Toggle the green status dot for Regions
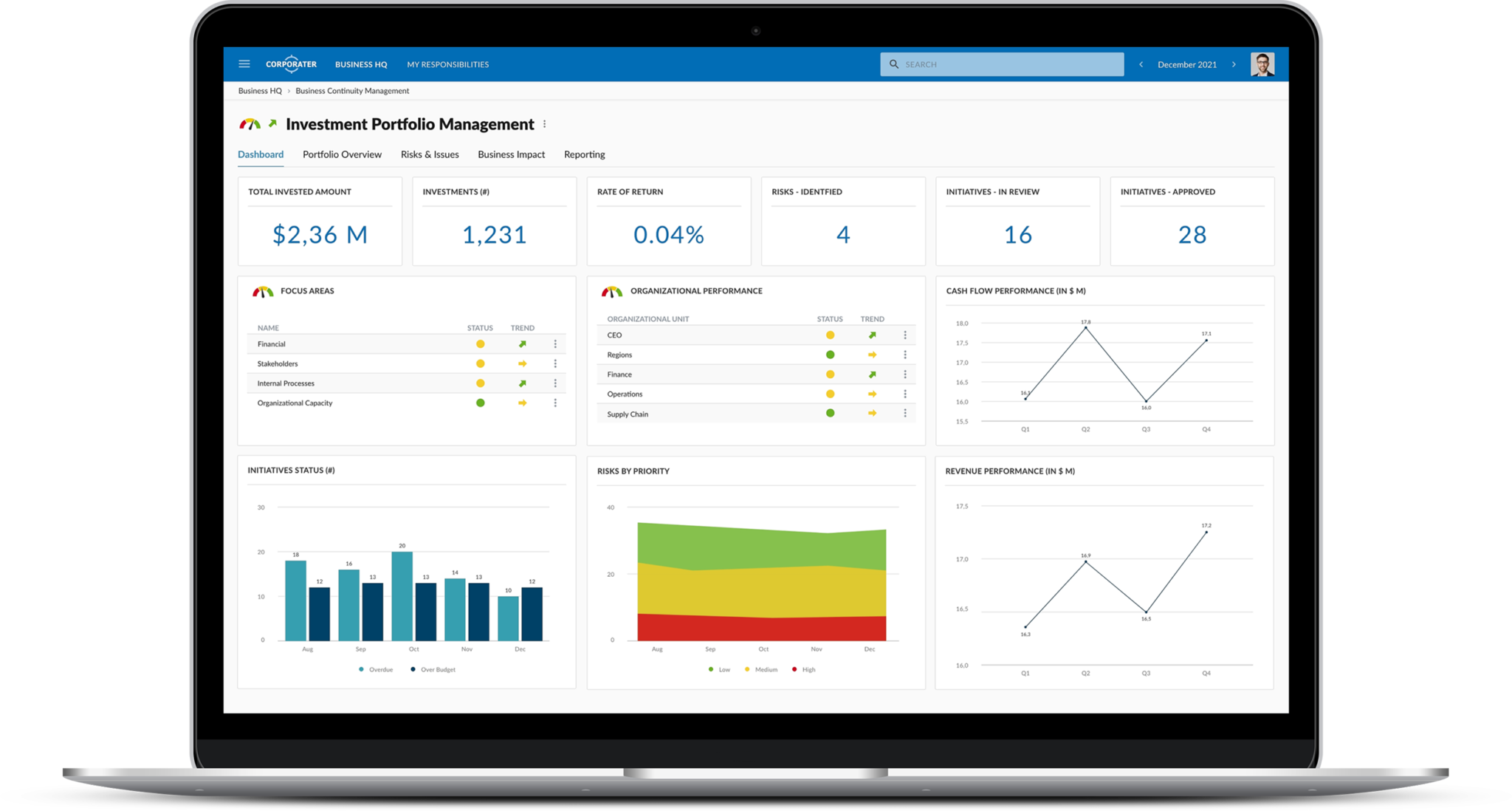This screenshot has width=1512, height=811. [x=830, y=355]
